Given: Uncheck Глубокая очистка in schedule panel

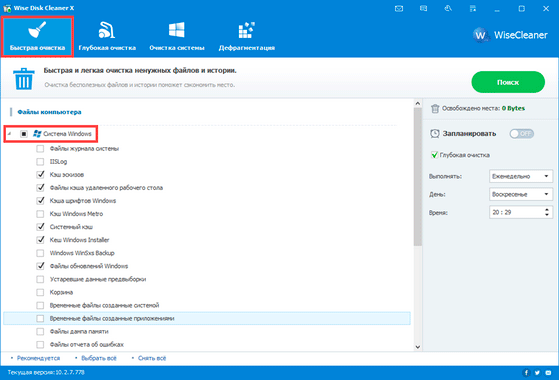Looking at the screenshot, I should point(435,155).
